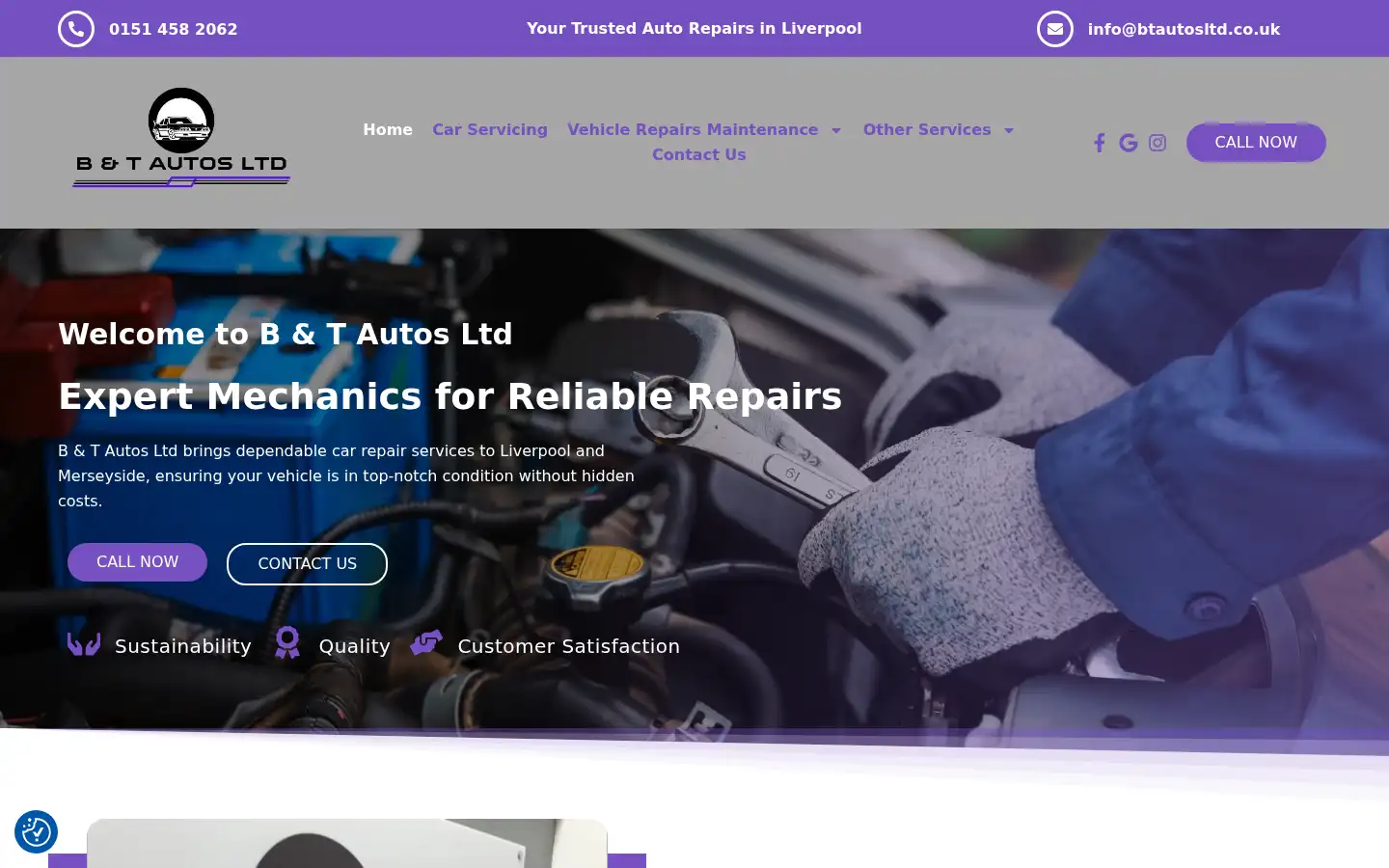
Task: Call the 0151 458 2062 phone link
Action: 174,29
